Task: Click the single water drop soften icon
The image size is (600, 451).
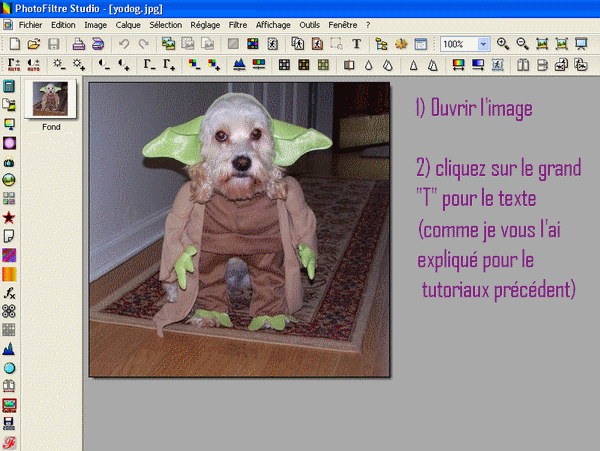Action: [x=368, y=65]
